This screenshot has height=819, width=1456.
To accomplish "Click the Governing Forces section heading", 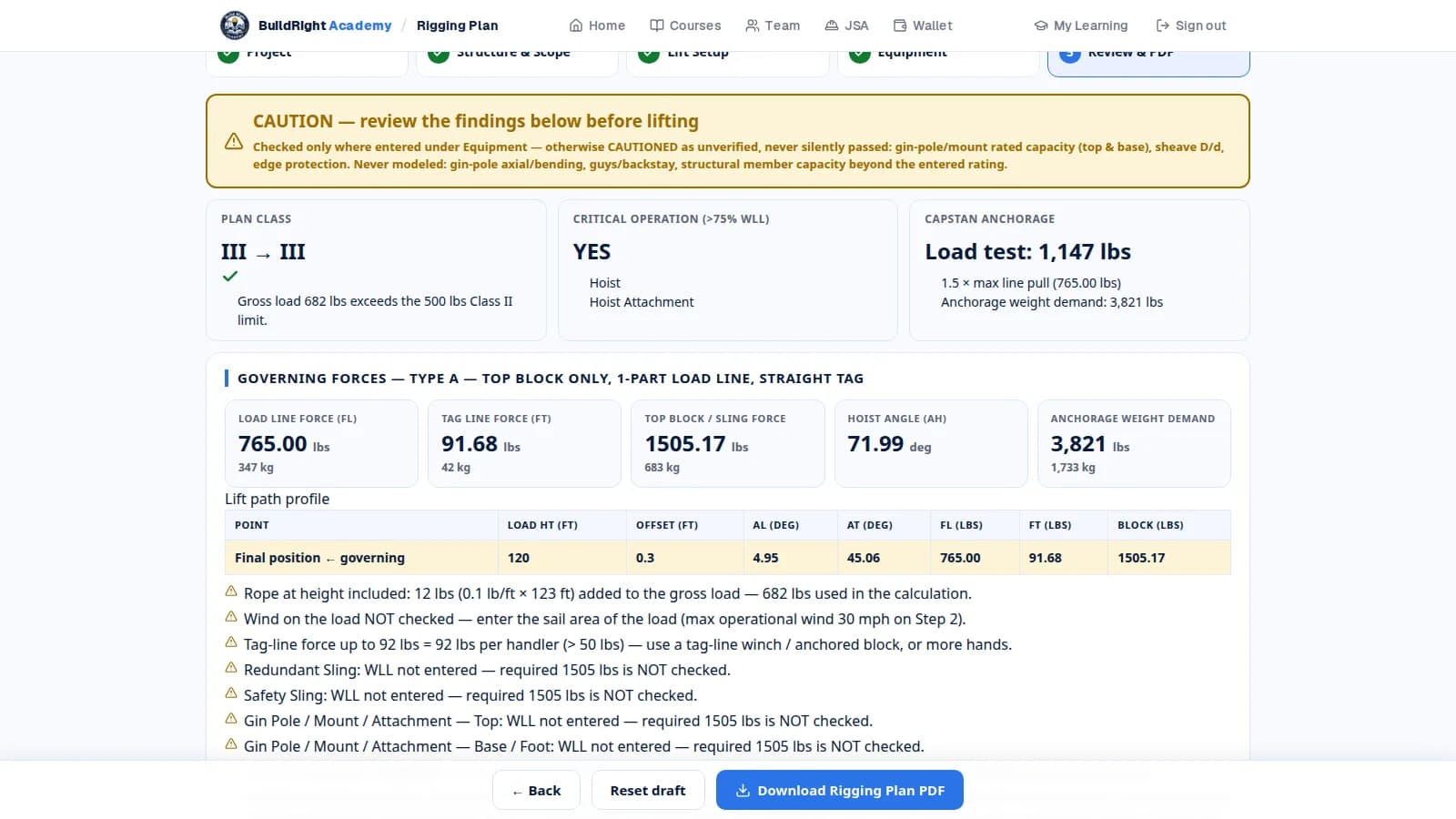I will click(551, 379).
